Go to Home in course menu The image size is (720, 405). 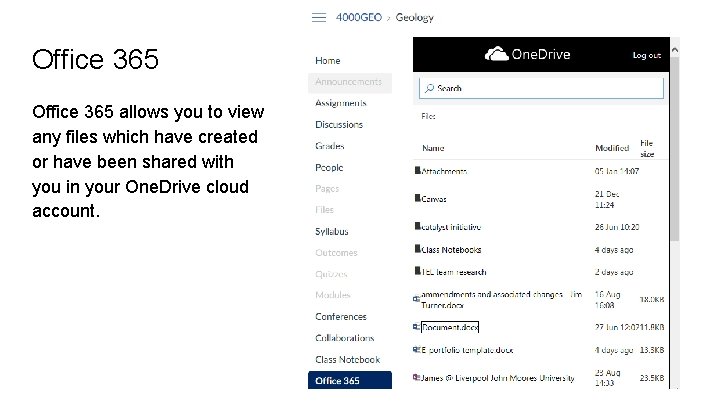tap(328, 61)
